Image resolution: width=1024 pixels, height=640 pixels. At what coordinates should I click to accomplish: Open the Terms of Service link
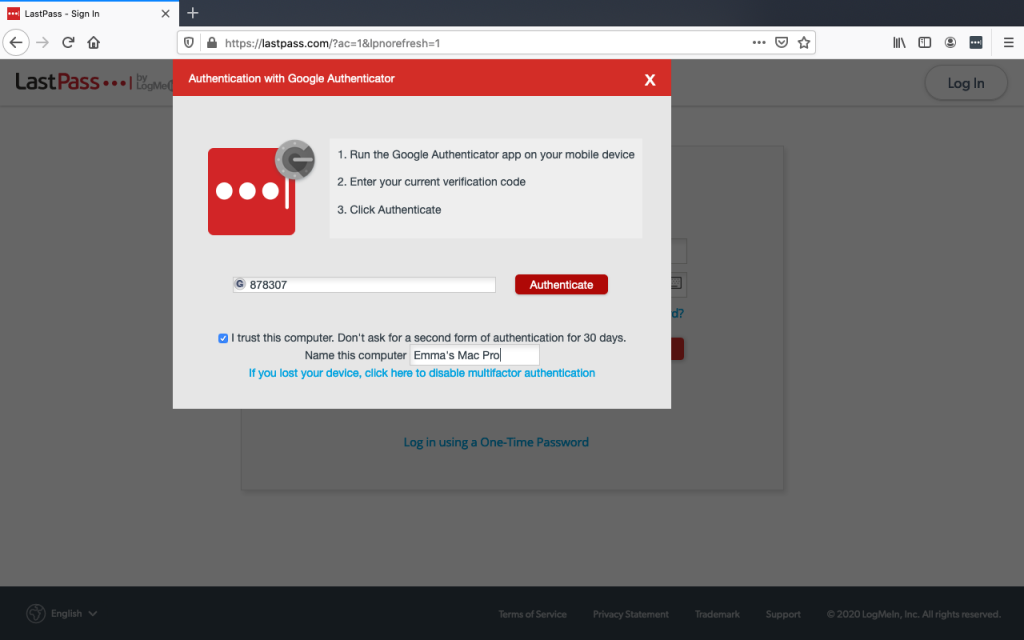point(532,614)
